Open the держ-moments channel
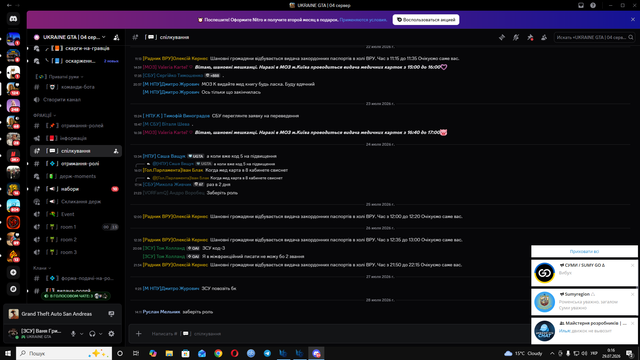 tap(76, 176)
